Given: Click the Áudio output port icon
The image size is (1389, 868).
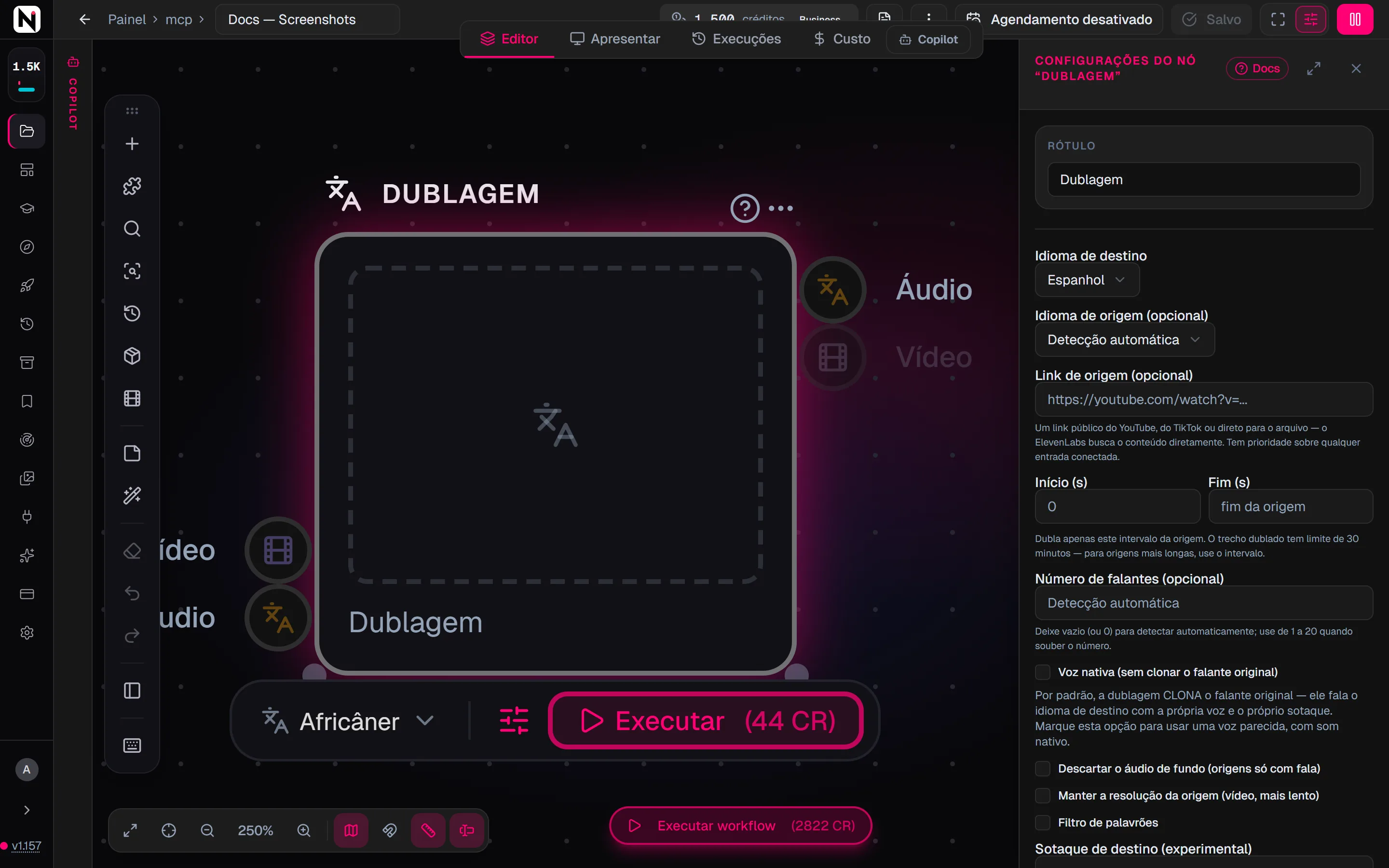Looking at the screenshot, I should point(832,289).
